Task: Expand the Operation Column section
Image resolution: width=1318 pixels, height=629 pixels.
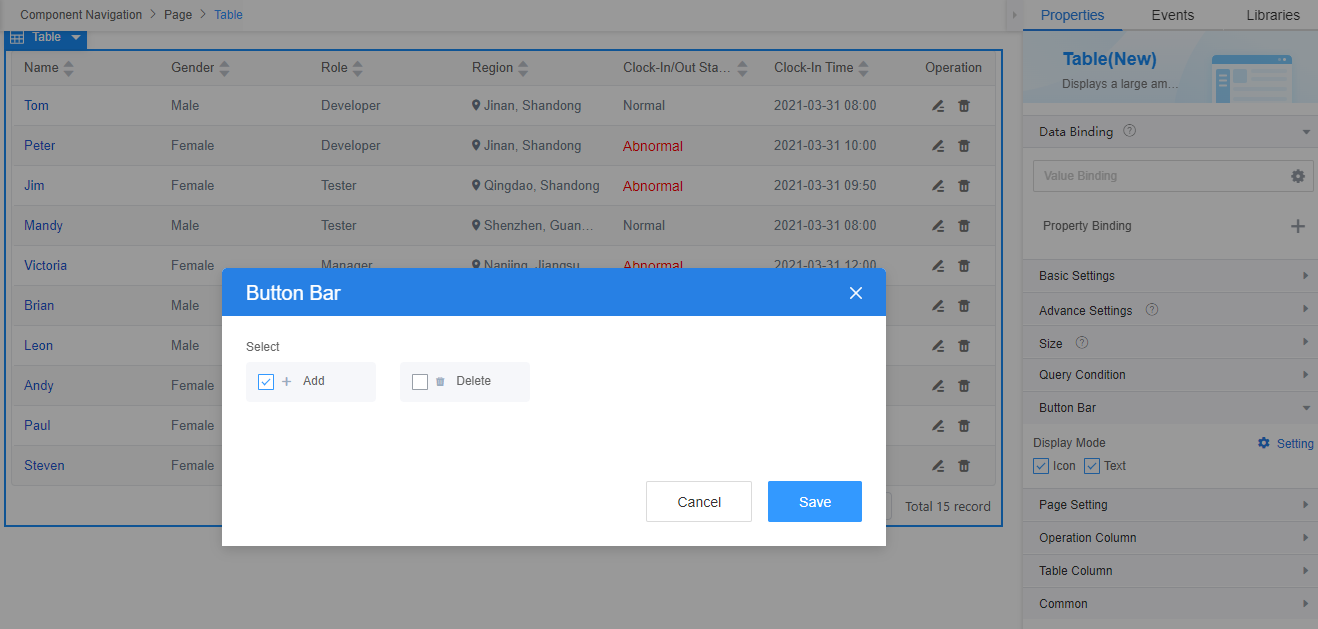Action: point(1170,538)
